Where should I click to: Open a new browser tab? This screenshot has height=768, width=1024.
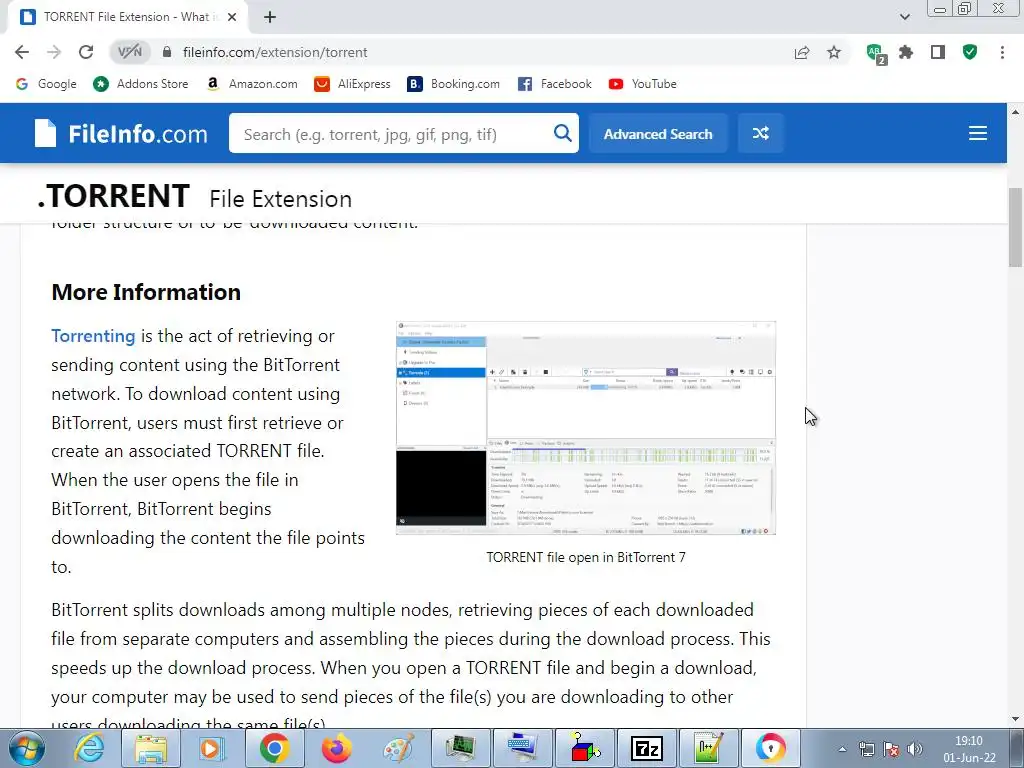(270, 17)
